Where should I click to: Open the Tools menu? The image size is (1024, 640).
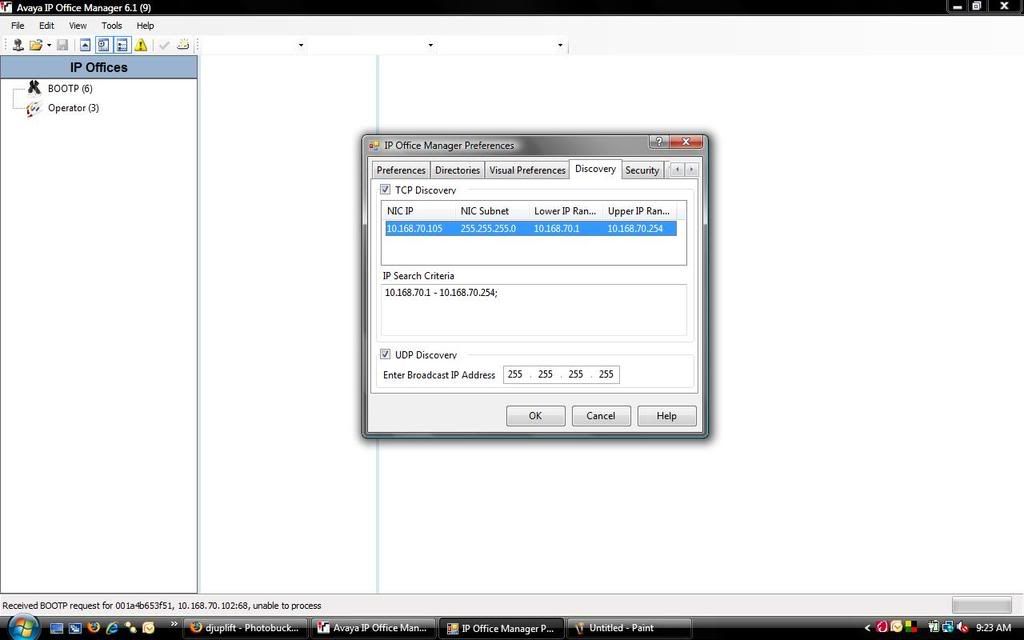tap(112, 25)
